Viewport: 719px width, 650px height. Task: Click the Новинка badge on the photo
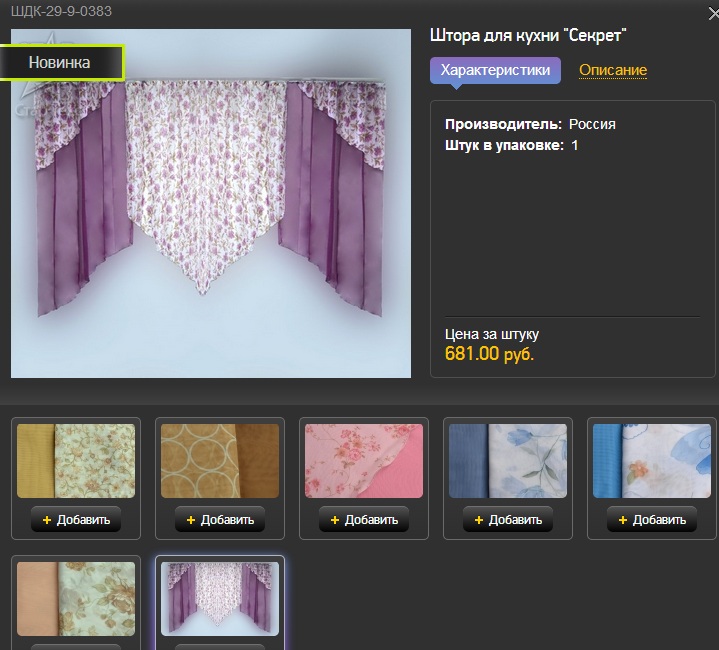point(61,63)
